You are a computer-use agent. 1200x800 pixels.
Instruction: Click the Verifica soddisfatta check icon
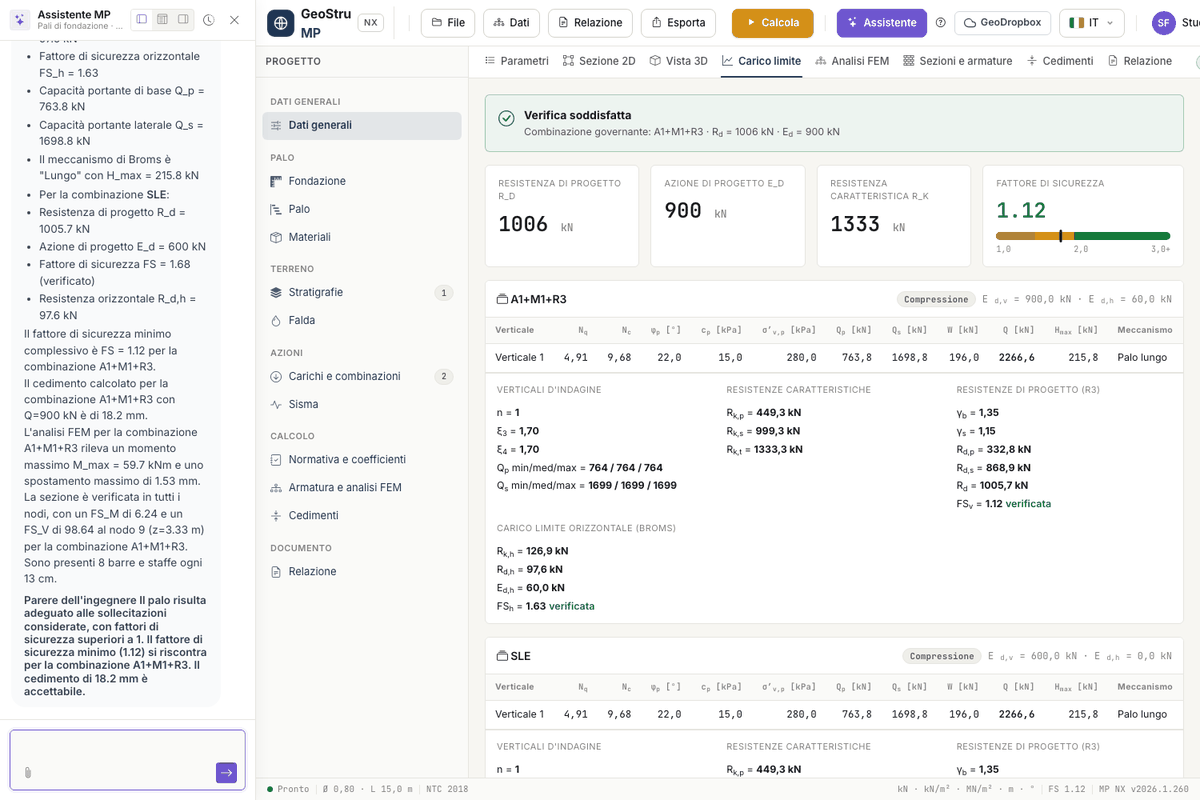pos(506,118)
